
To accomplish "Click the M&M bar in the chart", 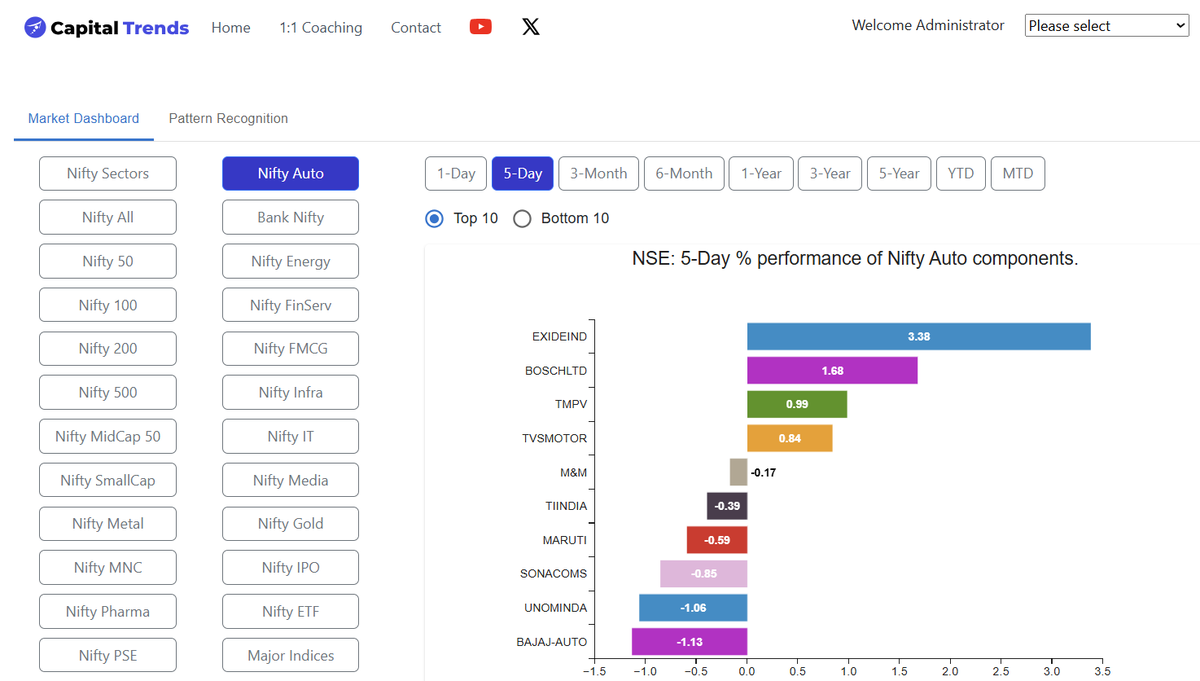I will [x=738, y=472].
